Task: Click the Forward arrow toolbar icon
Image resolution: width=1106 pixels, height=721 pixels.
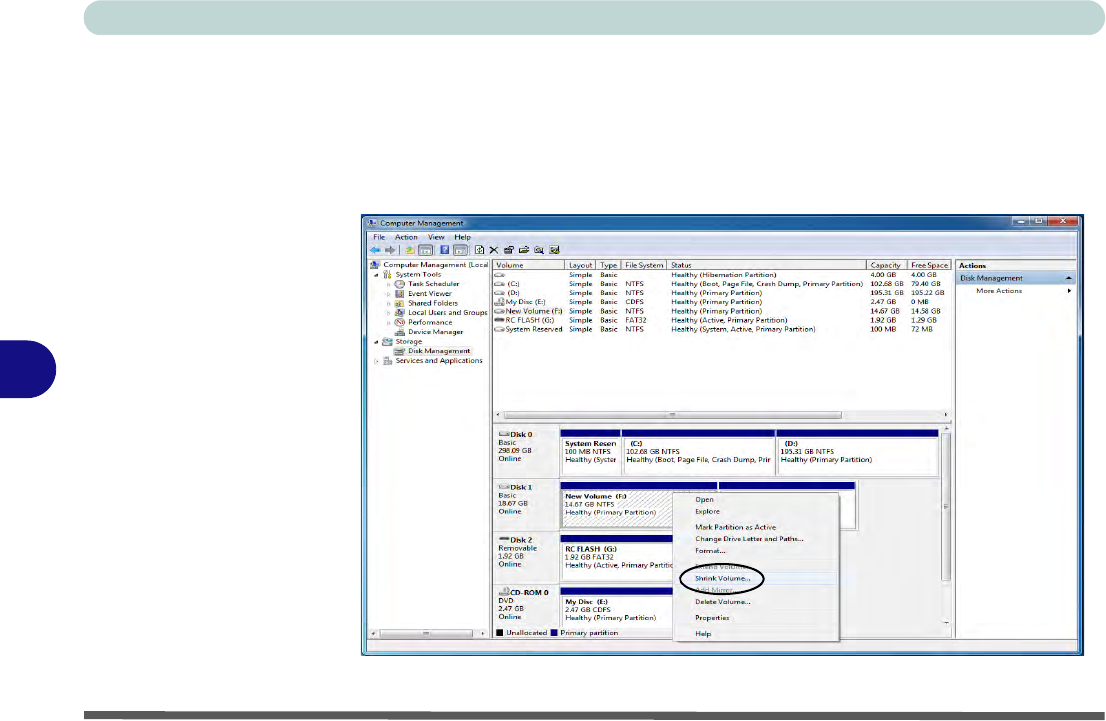Action: (388, 250)
